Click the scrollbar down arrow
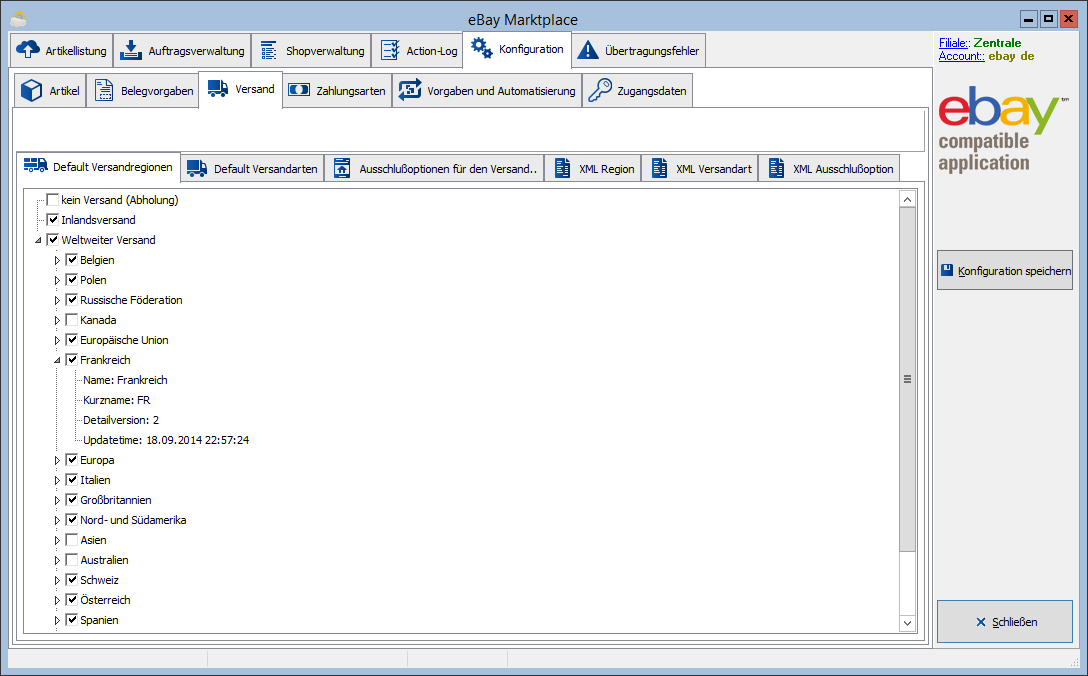The height and width of the screenshot is (676, 1088). pos(907,623)
